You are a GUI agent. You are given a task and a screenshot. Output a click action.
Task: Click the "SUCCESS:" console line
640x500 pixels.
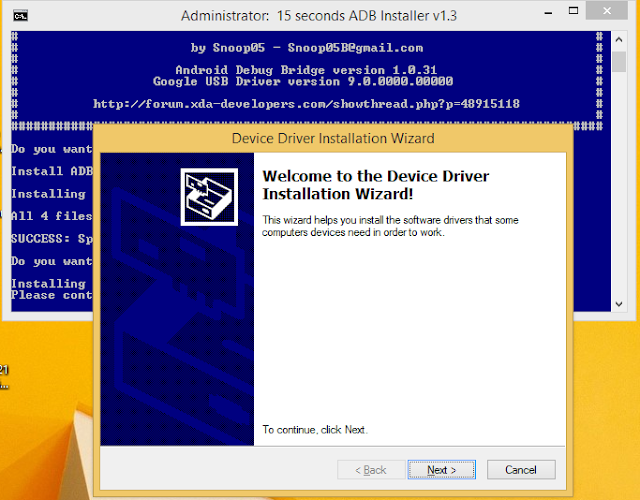[x=52, y=238]
